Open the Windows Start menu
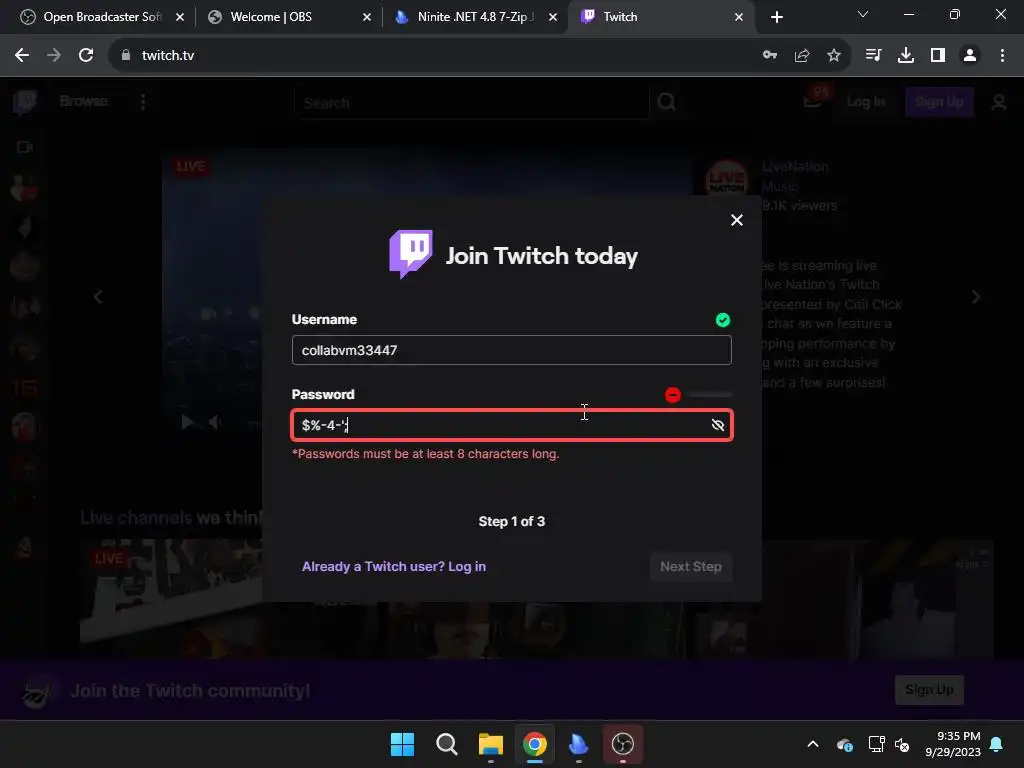Viewport: 1024px width, 768px height. [x=402, y=744]
